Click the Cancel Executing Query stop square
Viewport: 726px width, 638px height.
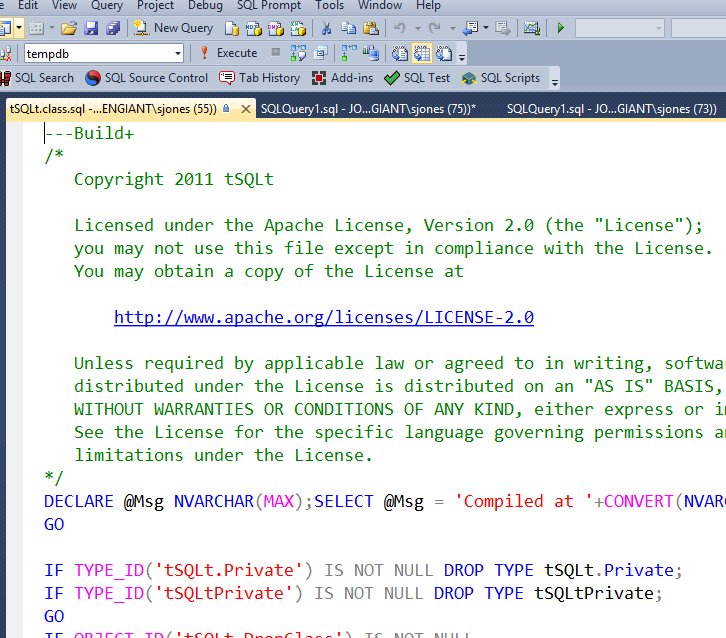(x=275, y=52)
